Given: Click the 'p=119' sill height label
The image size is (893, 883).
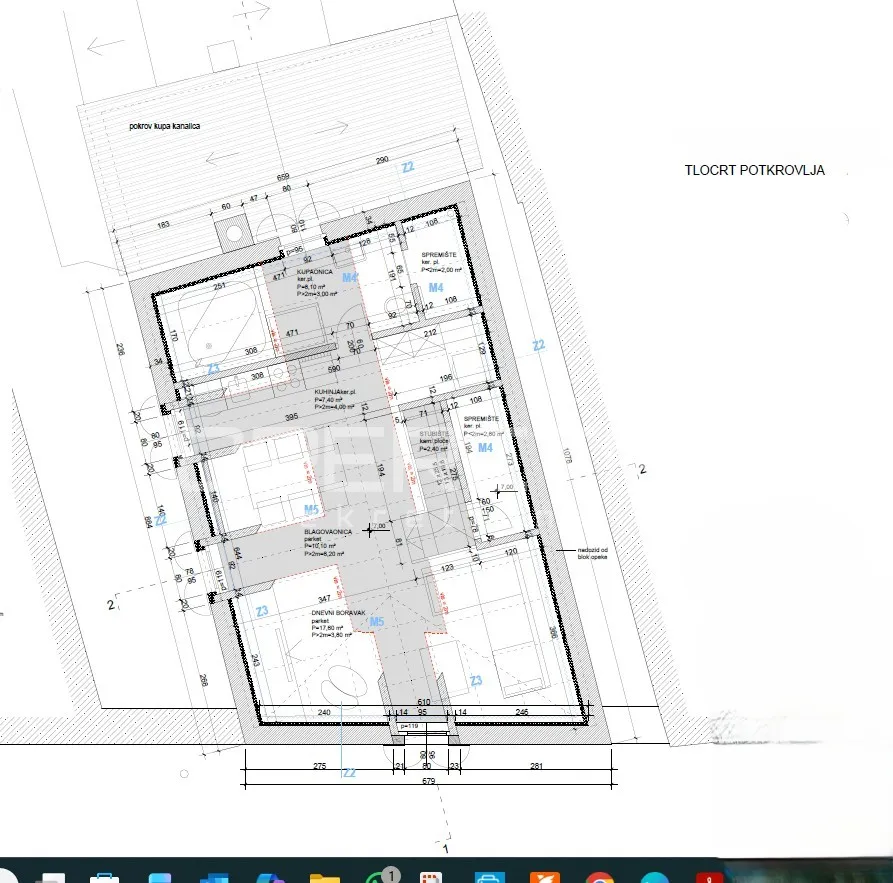Looking at the screenshot, I should (x=409, y=726).
